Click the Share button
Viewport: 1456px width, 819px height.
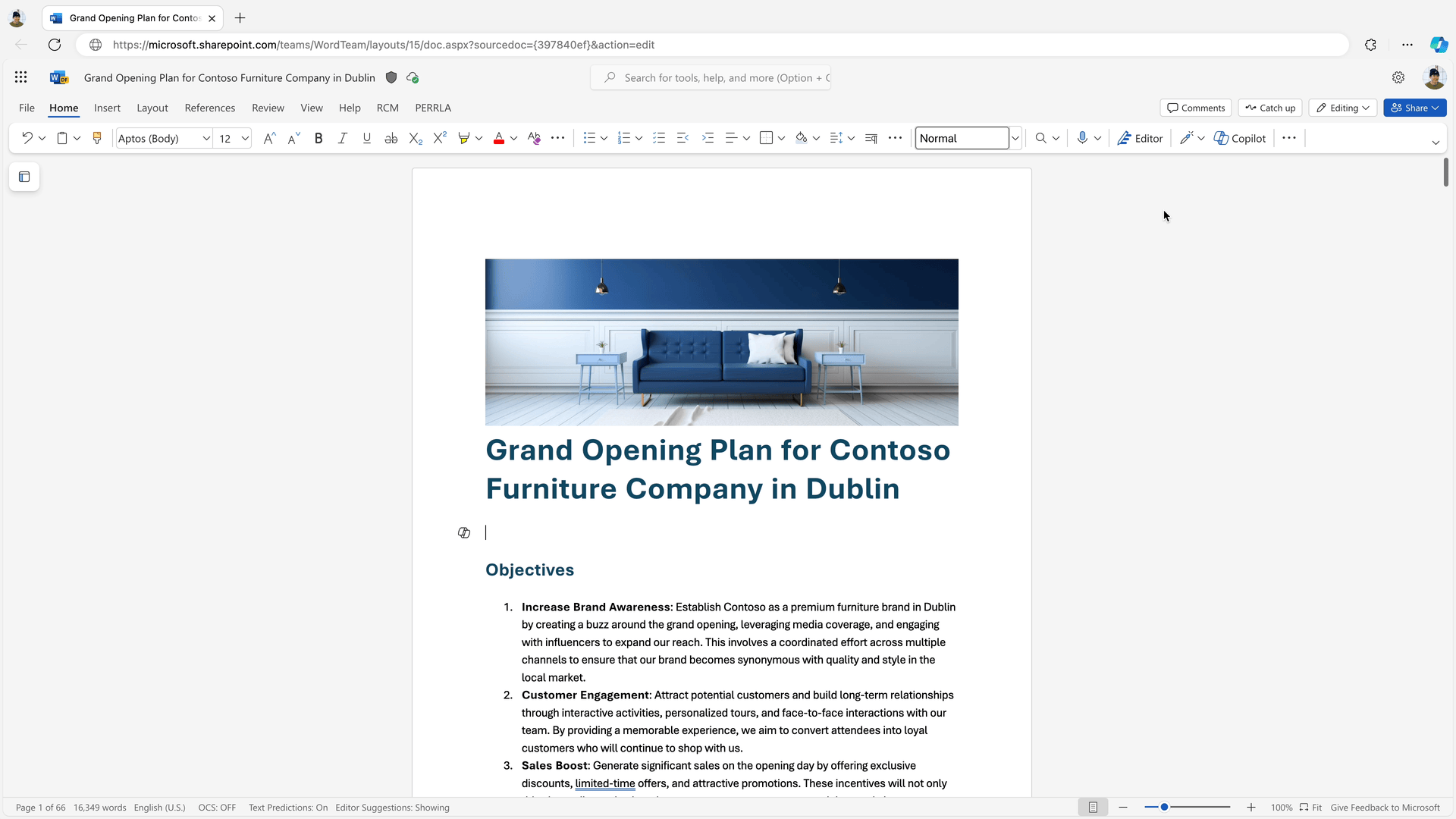pos(1415,108)
